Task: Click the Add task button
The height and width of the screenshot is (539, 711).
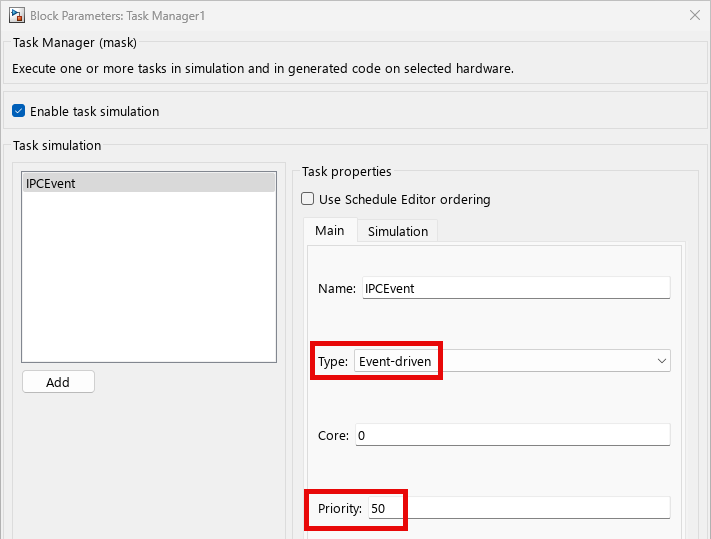Action: (x=58, y=382)
